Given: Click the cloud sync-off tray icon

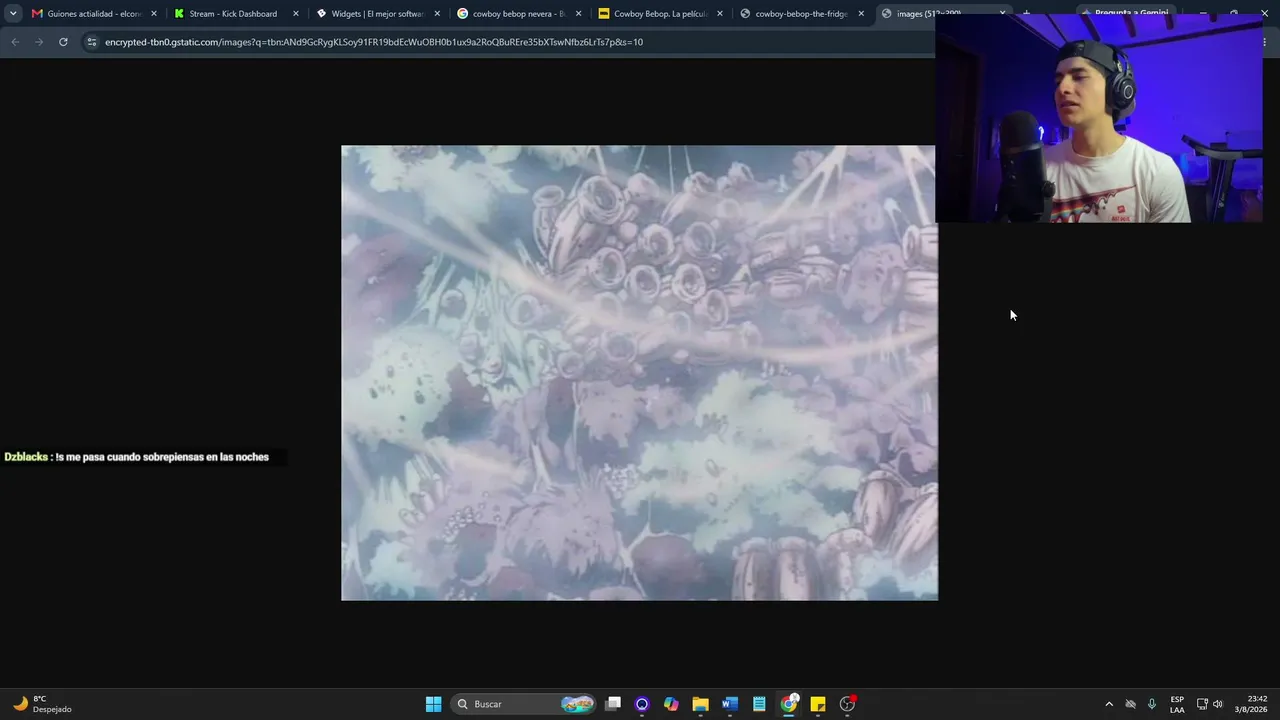Looking at the screenshot, I should coord(1131,704).
